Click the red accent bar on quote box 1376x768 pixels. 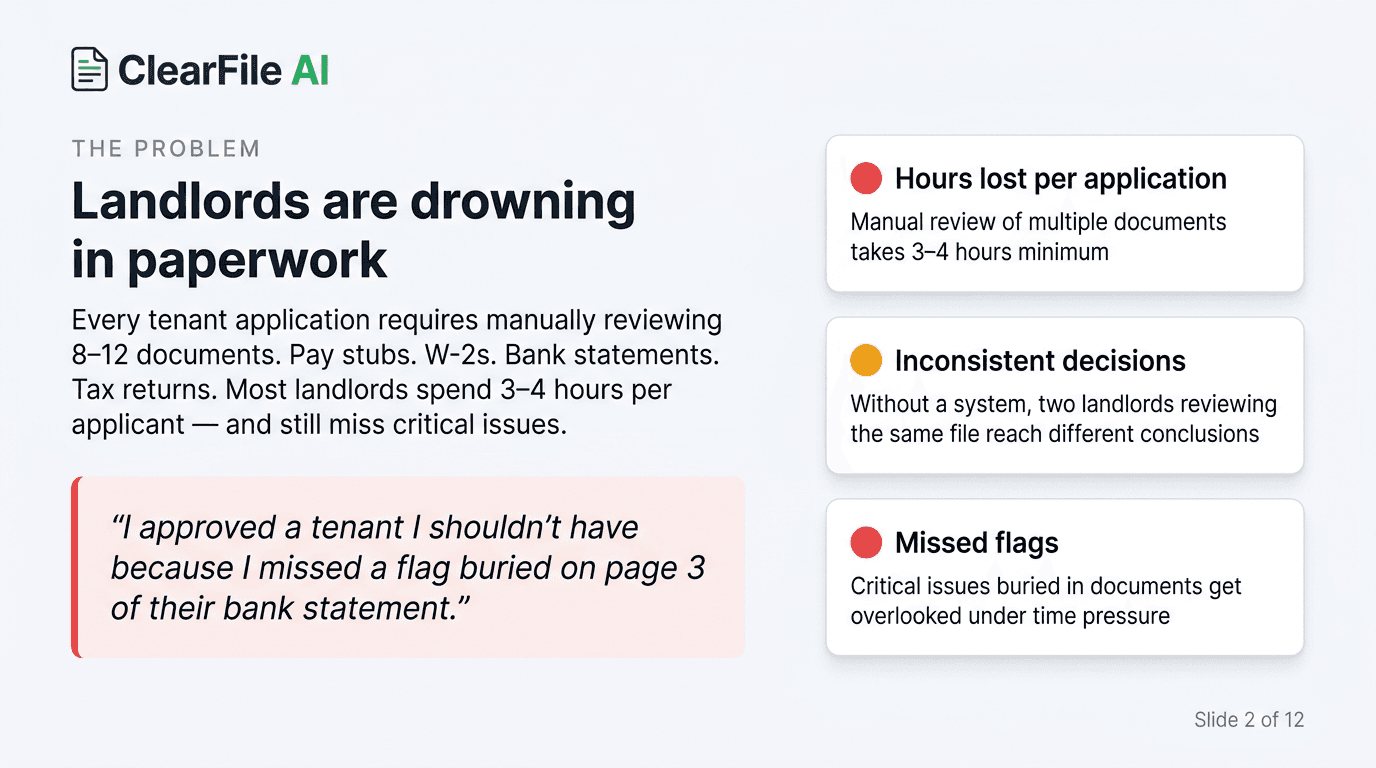pos(75,567)
